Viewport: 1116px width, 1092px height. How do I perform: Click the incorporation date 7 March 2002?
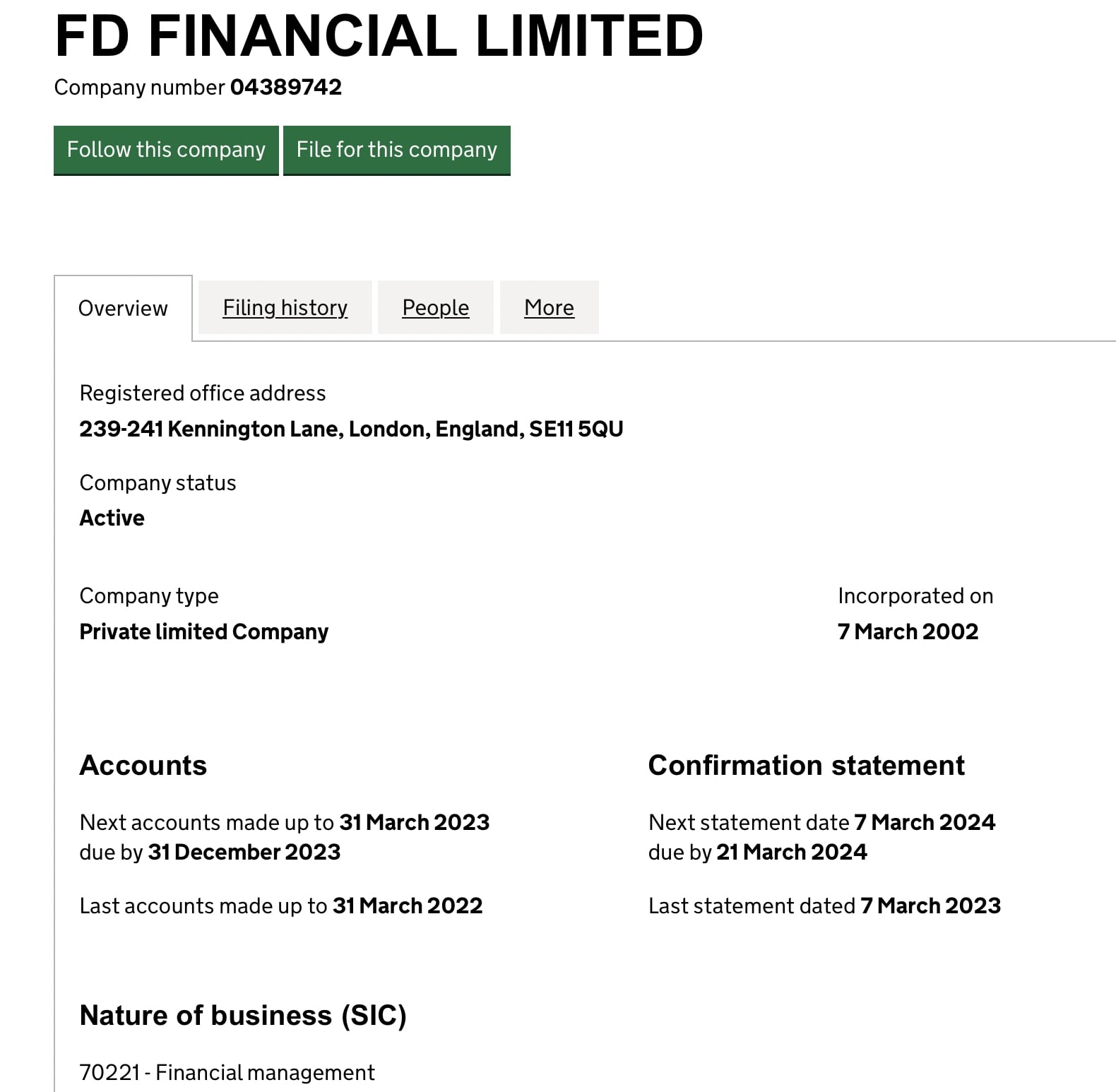click(907, 631)
